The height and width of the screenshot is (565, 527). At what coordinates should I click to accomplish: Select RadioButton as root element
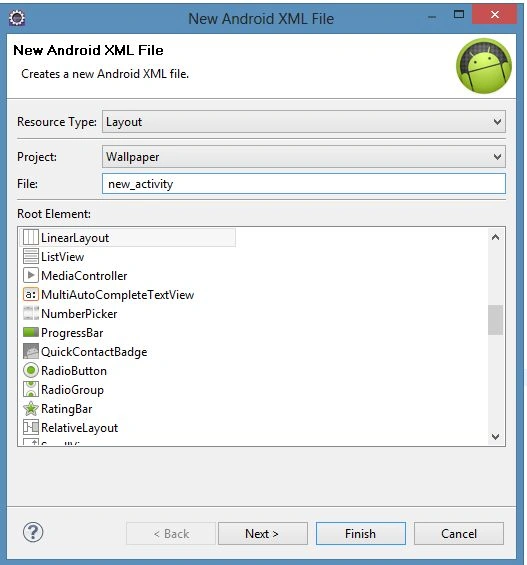pos(74,371)
